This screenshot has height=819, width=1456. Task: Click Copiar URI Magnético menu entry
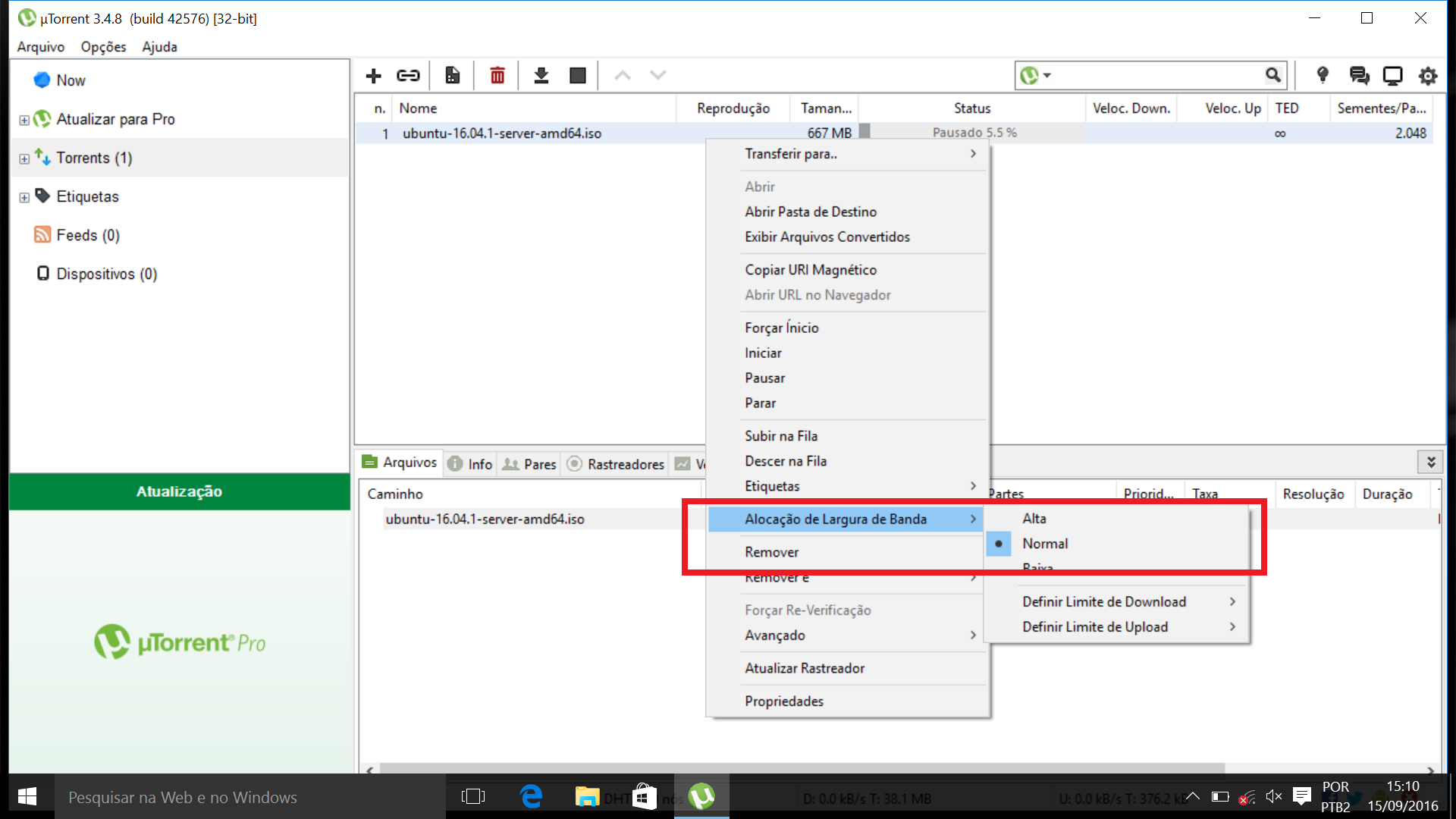pyautogui.click(x=847, y=270)
